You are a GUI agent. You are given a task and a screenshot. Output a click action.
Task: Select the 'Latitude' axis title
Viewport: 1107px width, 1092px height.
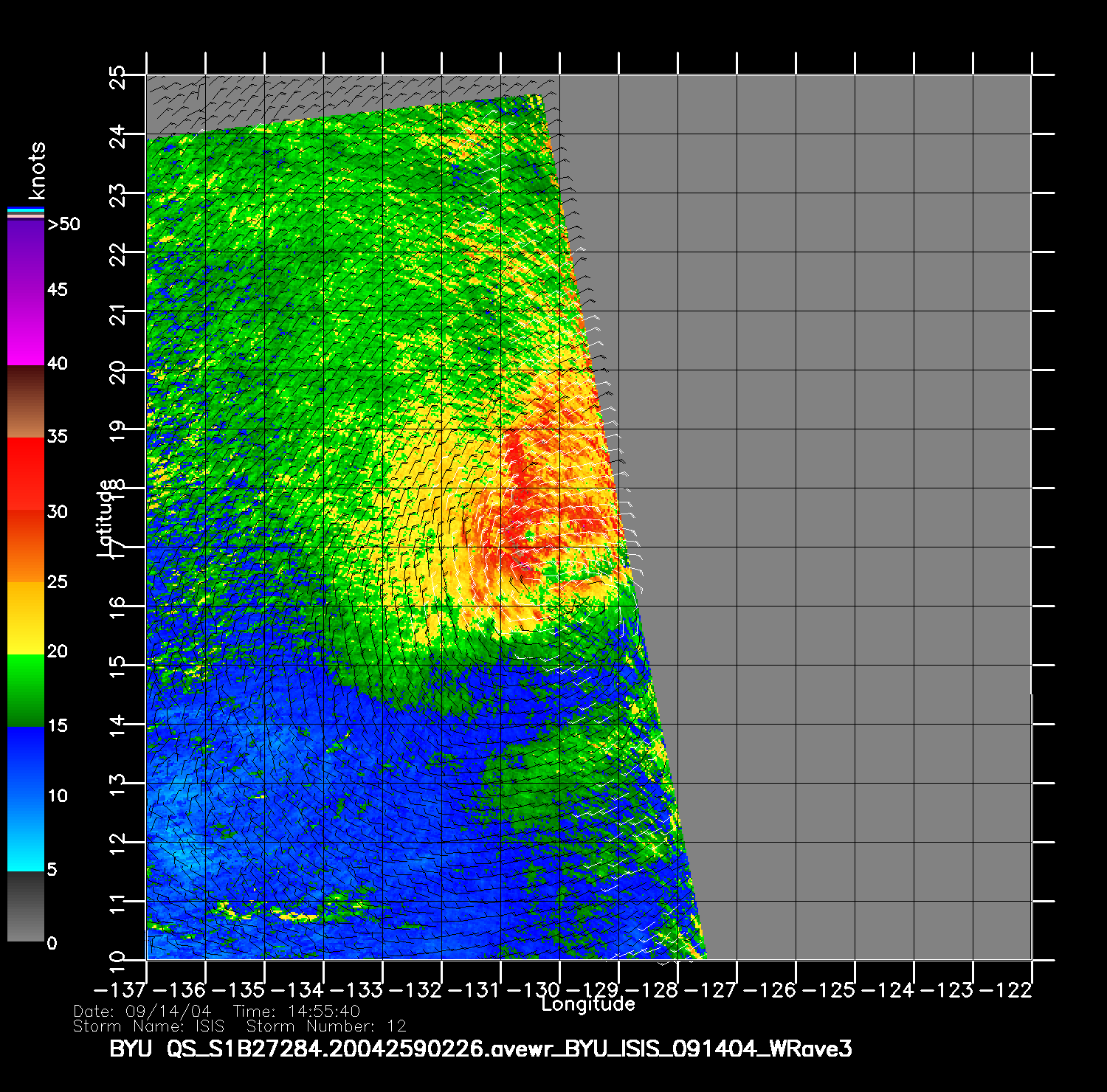coord(106,517)
